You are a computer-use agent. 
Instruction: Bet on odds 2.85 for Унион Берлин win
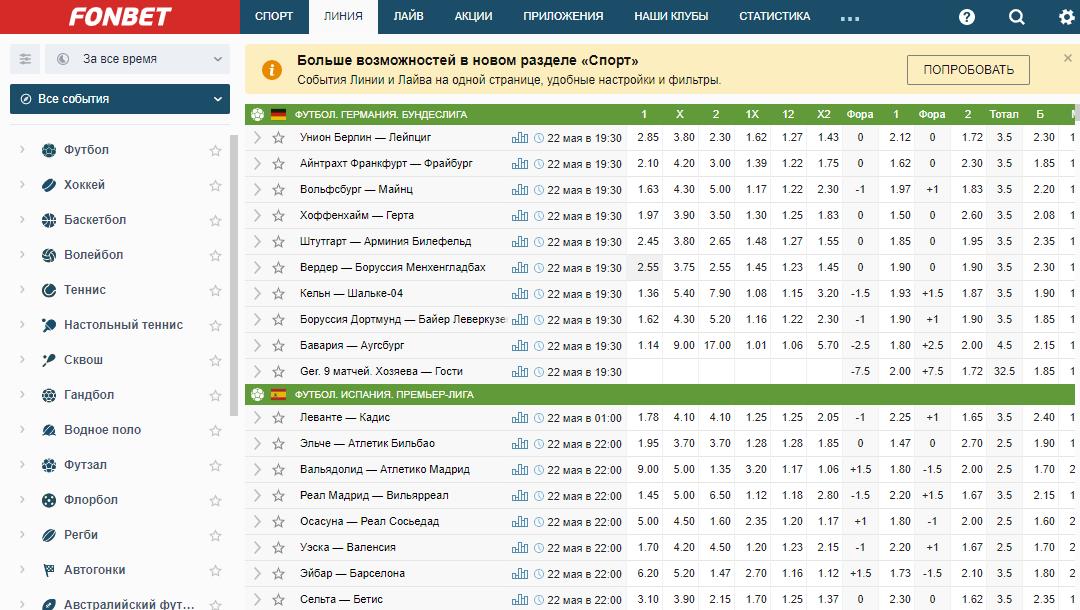[648, 138]
